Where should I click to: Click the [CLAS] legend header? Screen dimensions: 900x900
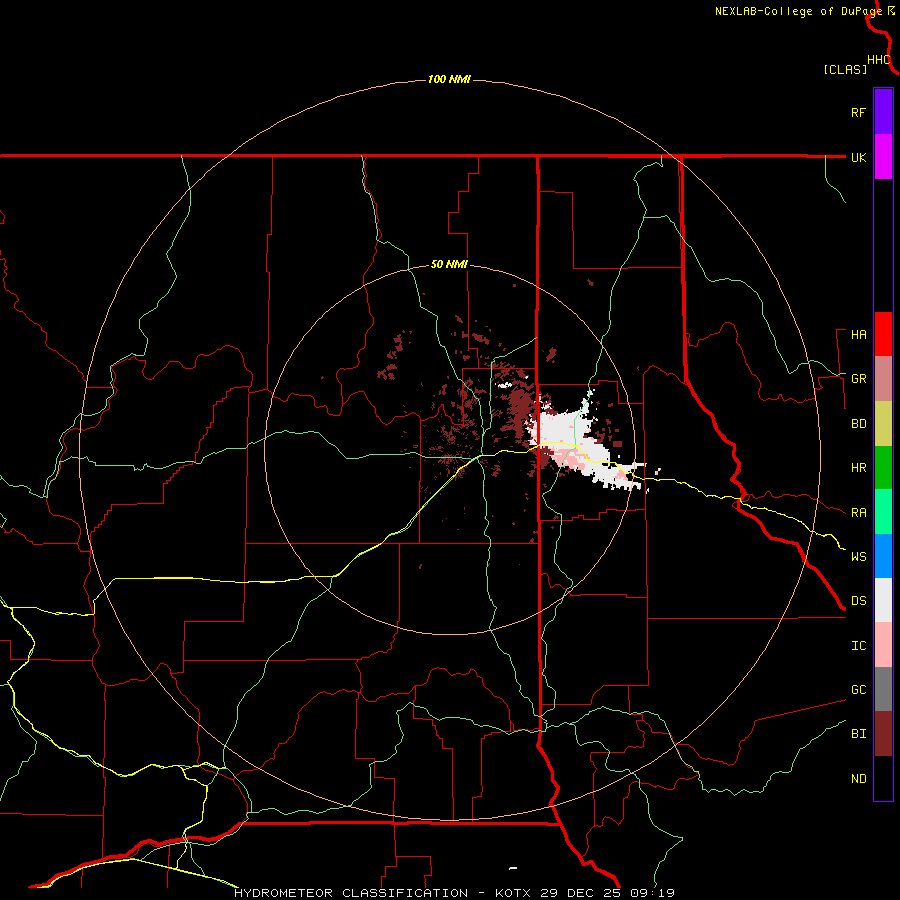click(845, 70)
